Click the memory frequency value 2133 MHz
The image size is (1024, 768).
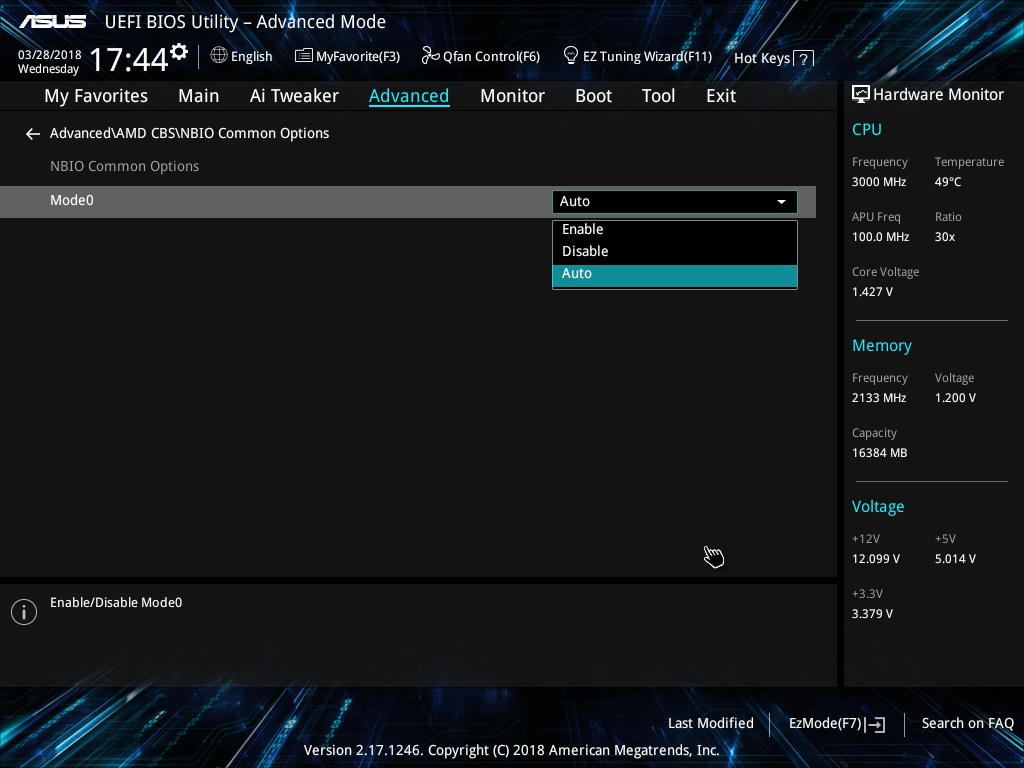tap(879, 398)
